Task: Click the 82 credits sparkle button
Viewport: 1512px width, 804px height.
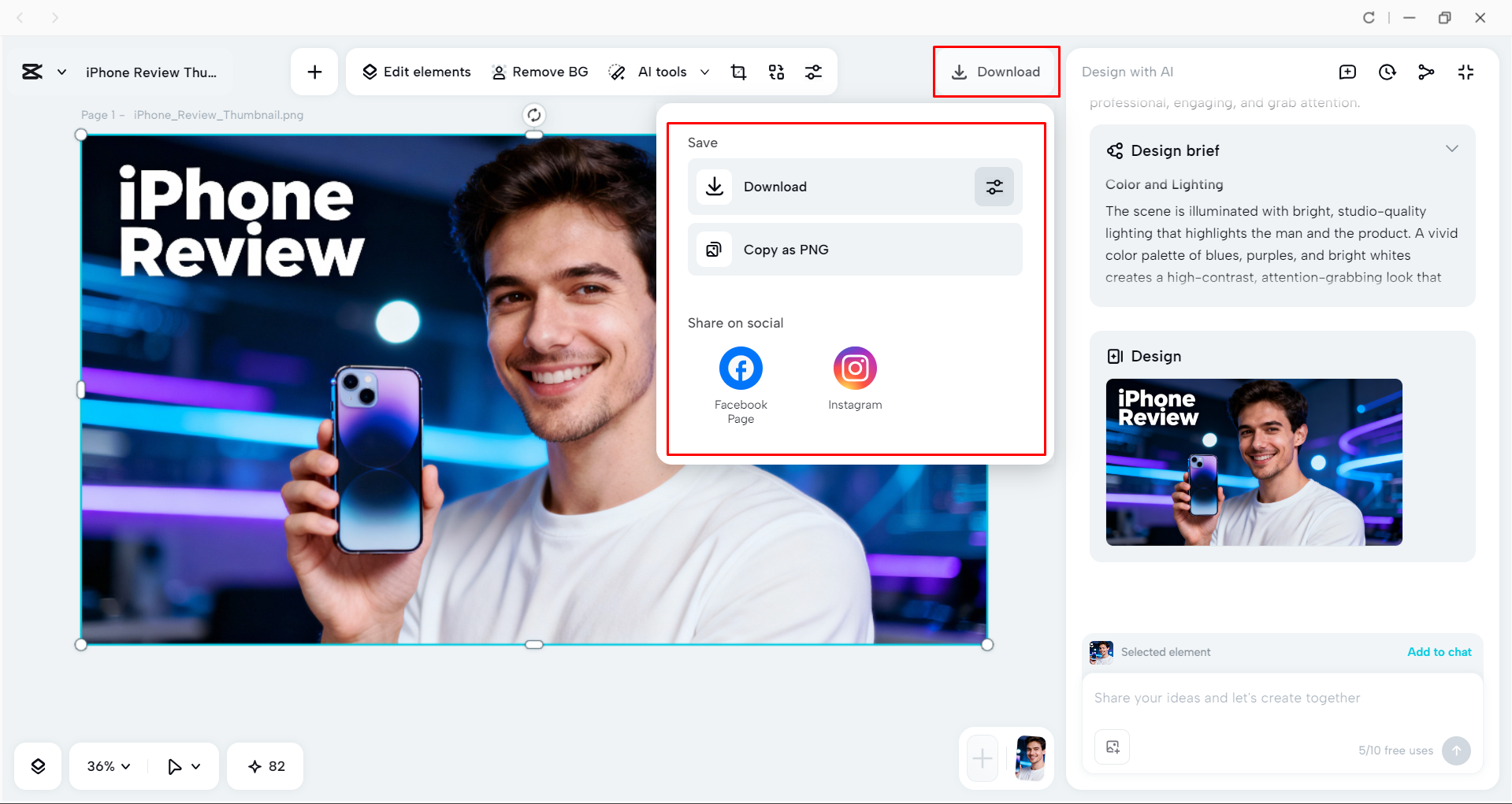Action: click(x=266, y=766)
